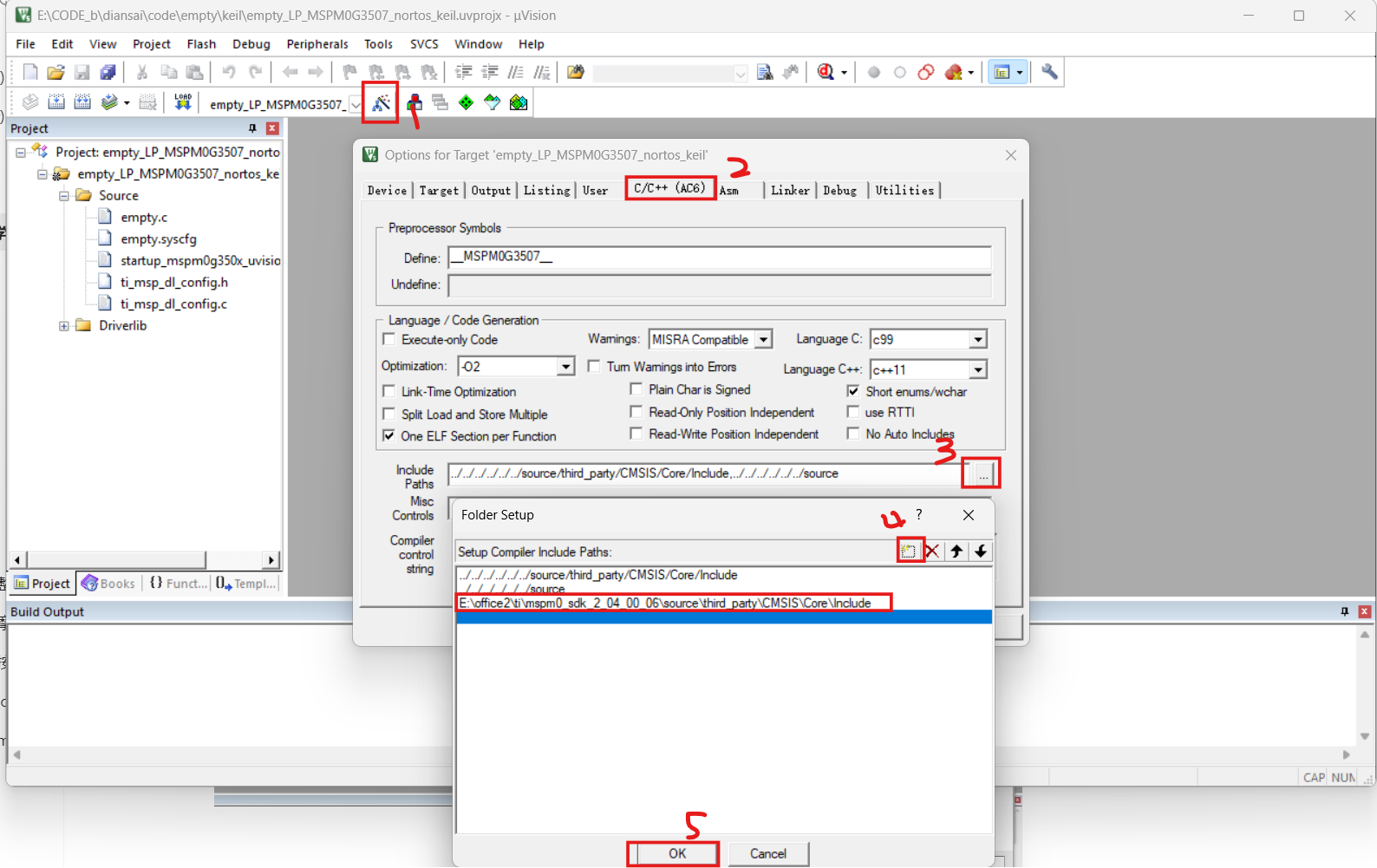
Task: Open the Optimization level dropdown
Action: pos(565,367)
